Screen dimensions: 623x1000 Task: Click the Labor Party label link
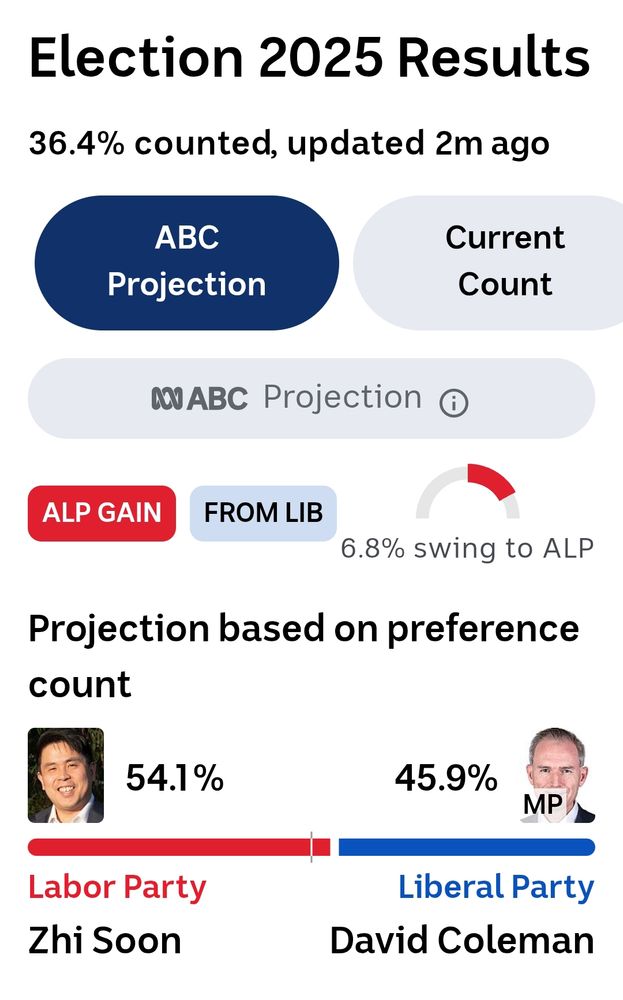coord(116,886)
